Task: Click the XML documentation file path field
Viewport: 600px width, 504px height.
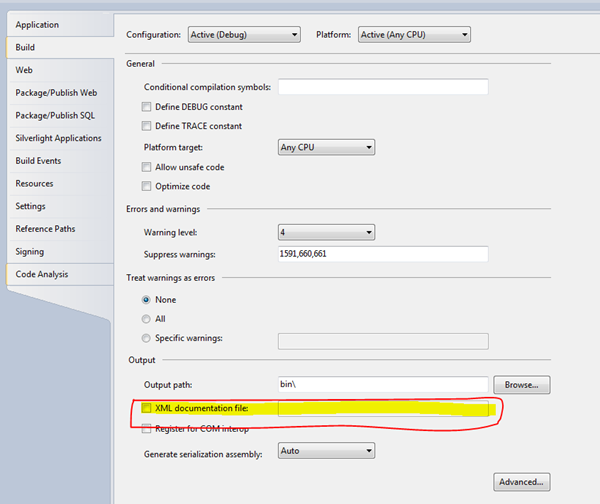Action: click(383, 409)
